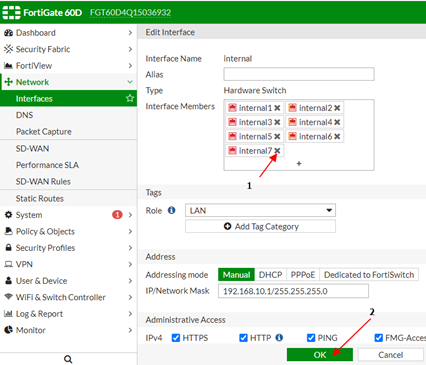
Task: Show HTTP info tooltip icon
Action: [279, 338]
